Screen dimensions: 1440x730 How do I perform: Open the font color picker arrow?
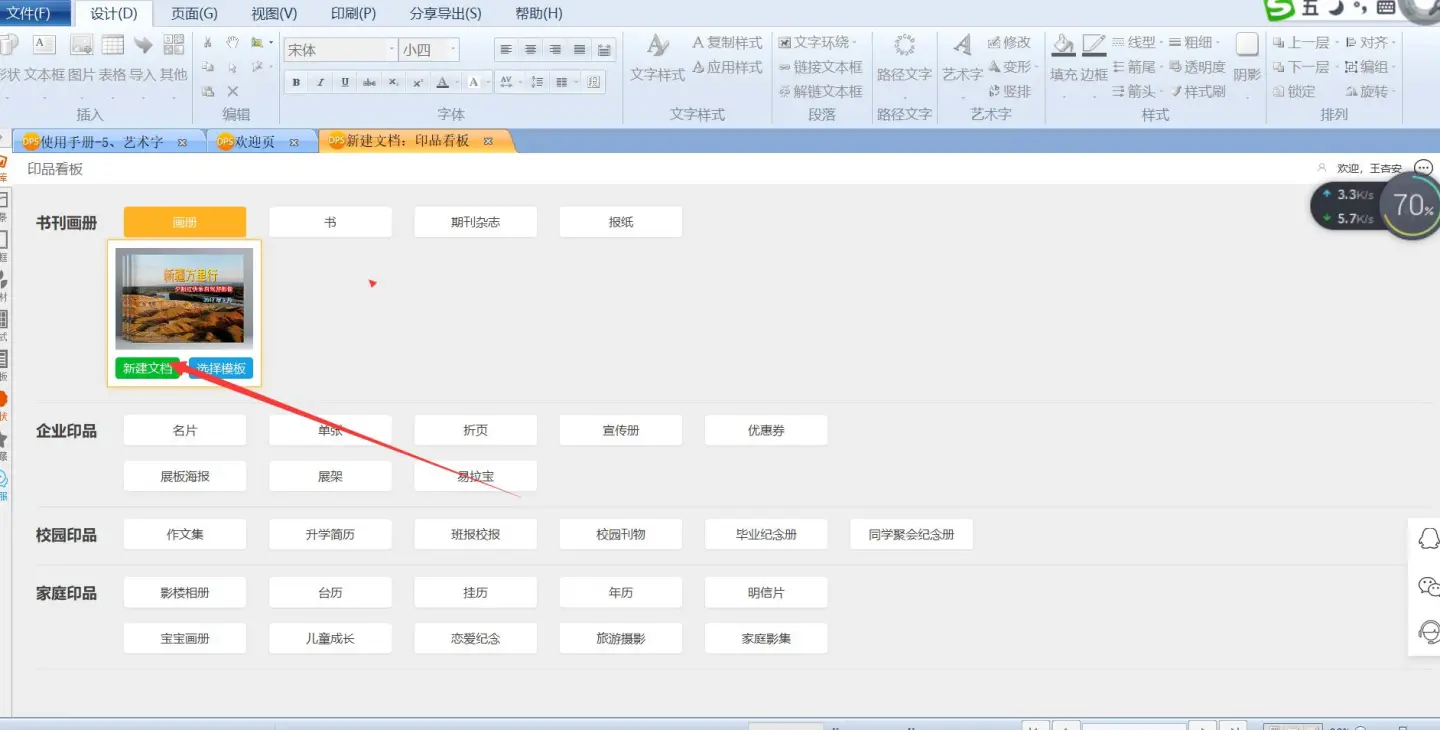coord(457,82)
